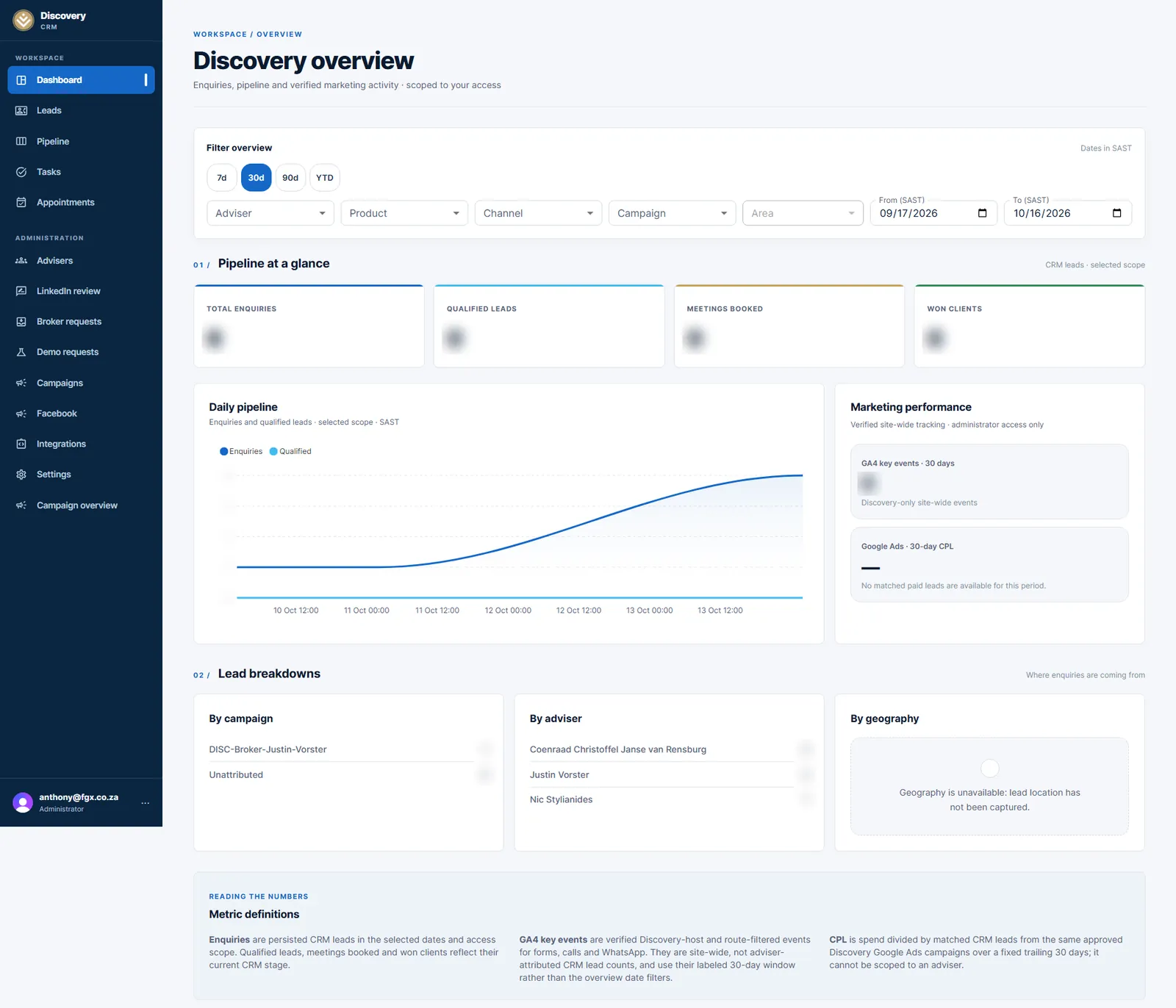Expand the Campaign filter dropdown
The width and height of the screenshot is (1176, 1008).
coord(672,213)
